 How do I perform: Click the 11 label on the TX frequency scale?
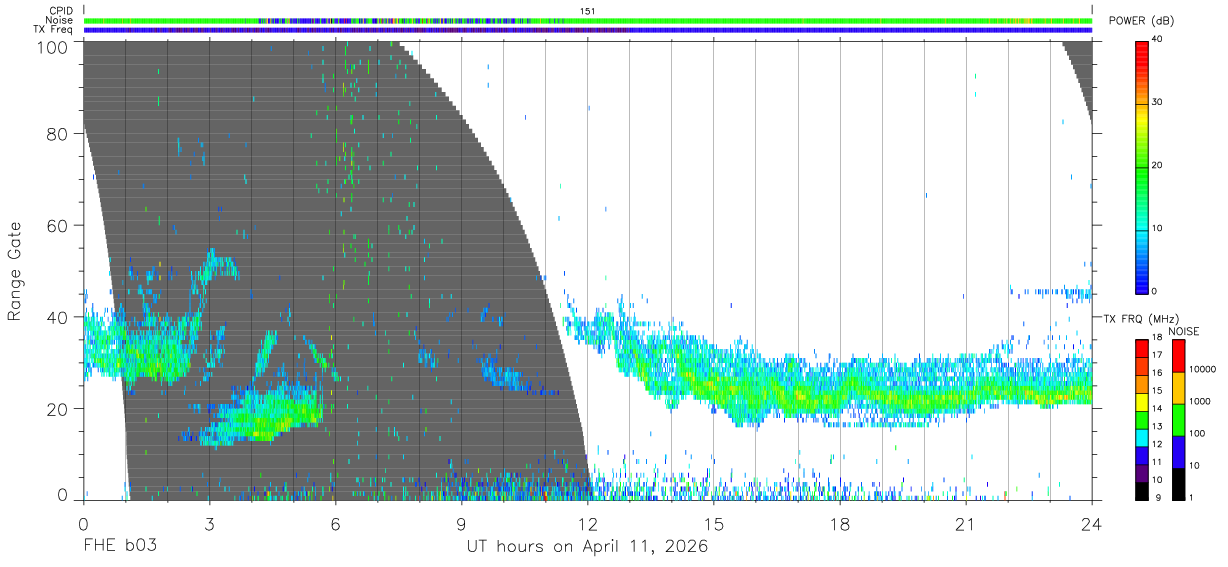tap(1157, 462)
